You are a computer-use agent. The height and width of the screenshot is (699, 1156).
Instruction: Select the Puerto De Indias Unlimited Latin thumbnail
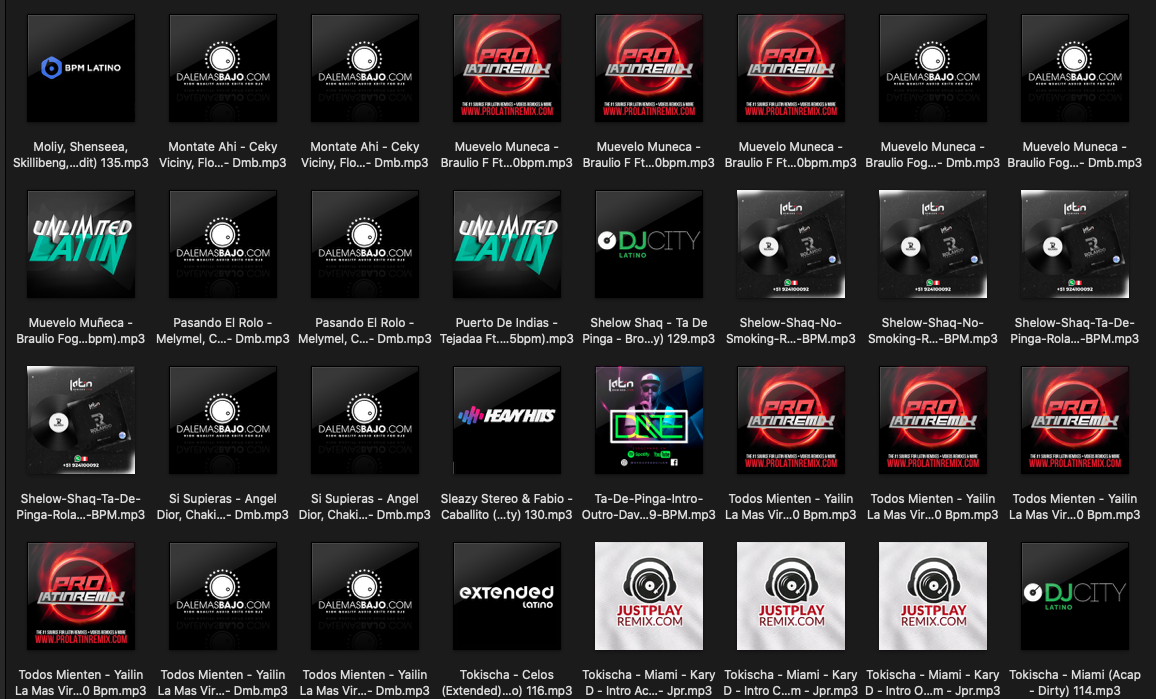point(507,245)
